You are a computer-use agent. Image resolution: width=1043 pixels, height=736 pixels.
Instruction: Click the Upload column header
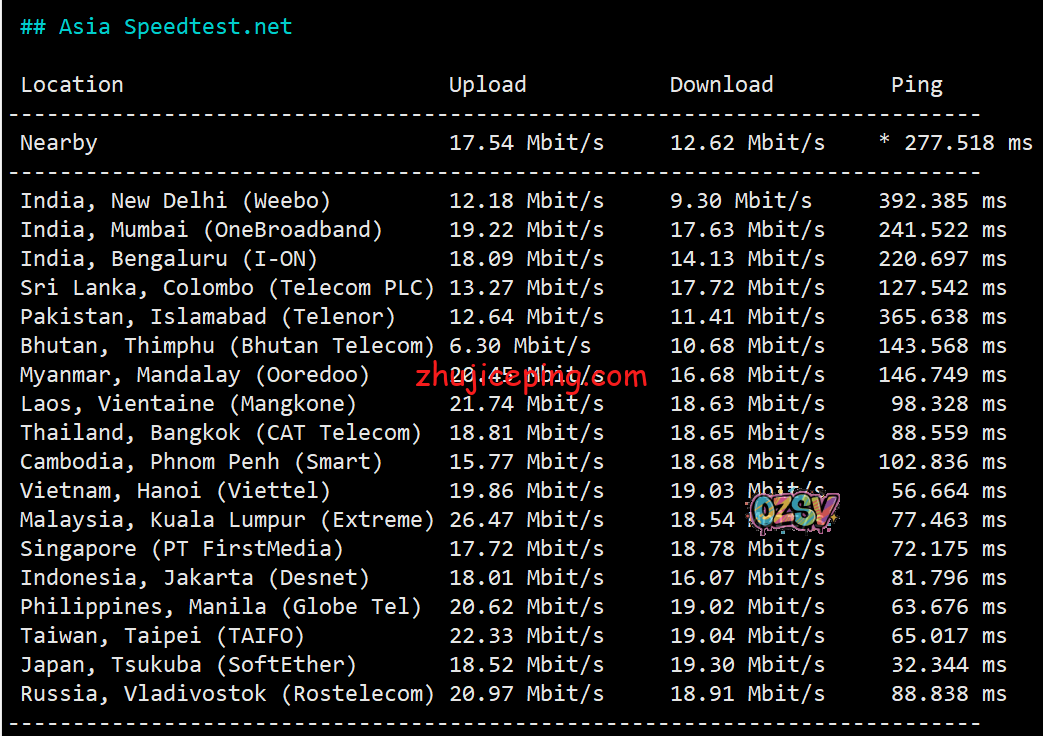pyautogui.click(x=487, y=85)
